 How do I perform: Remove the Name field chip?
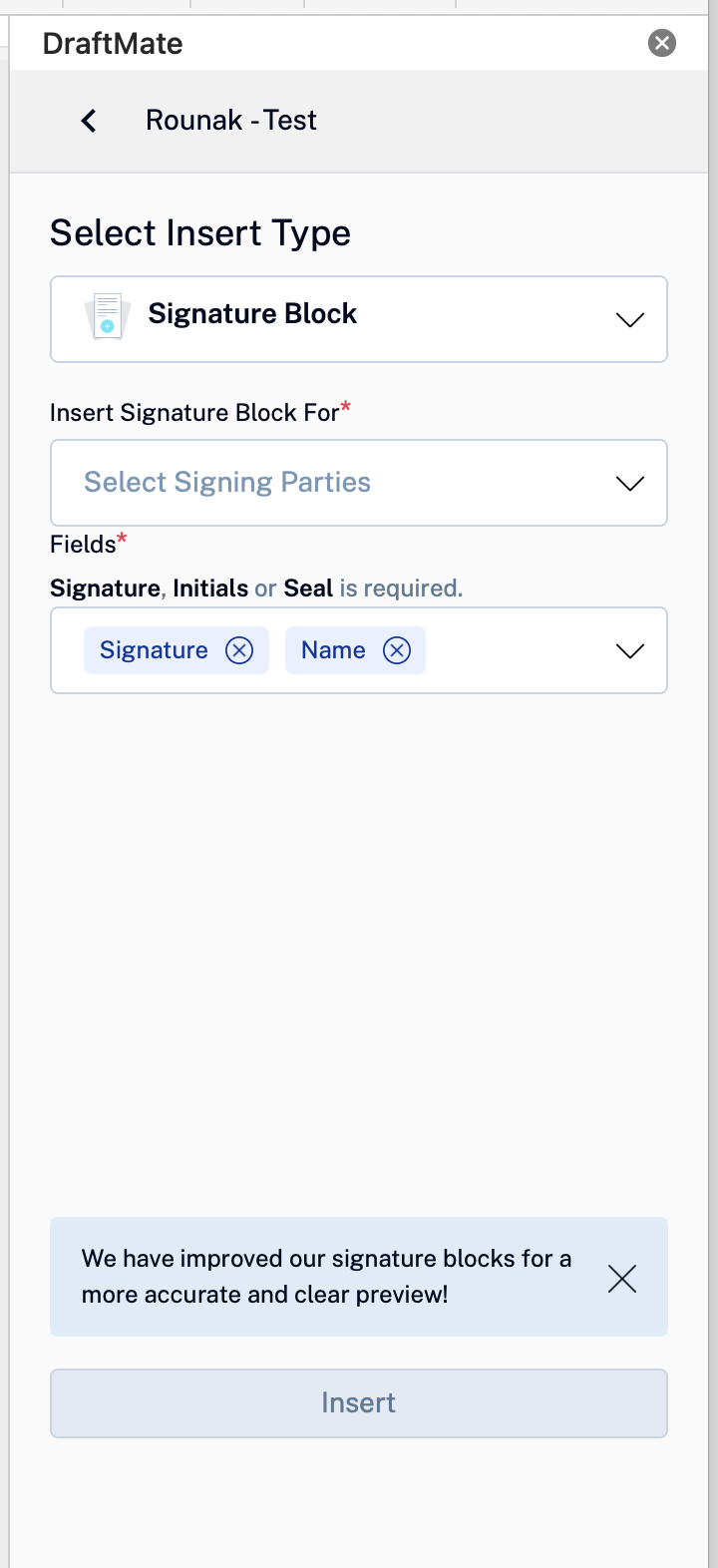tap(397, 650)
